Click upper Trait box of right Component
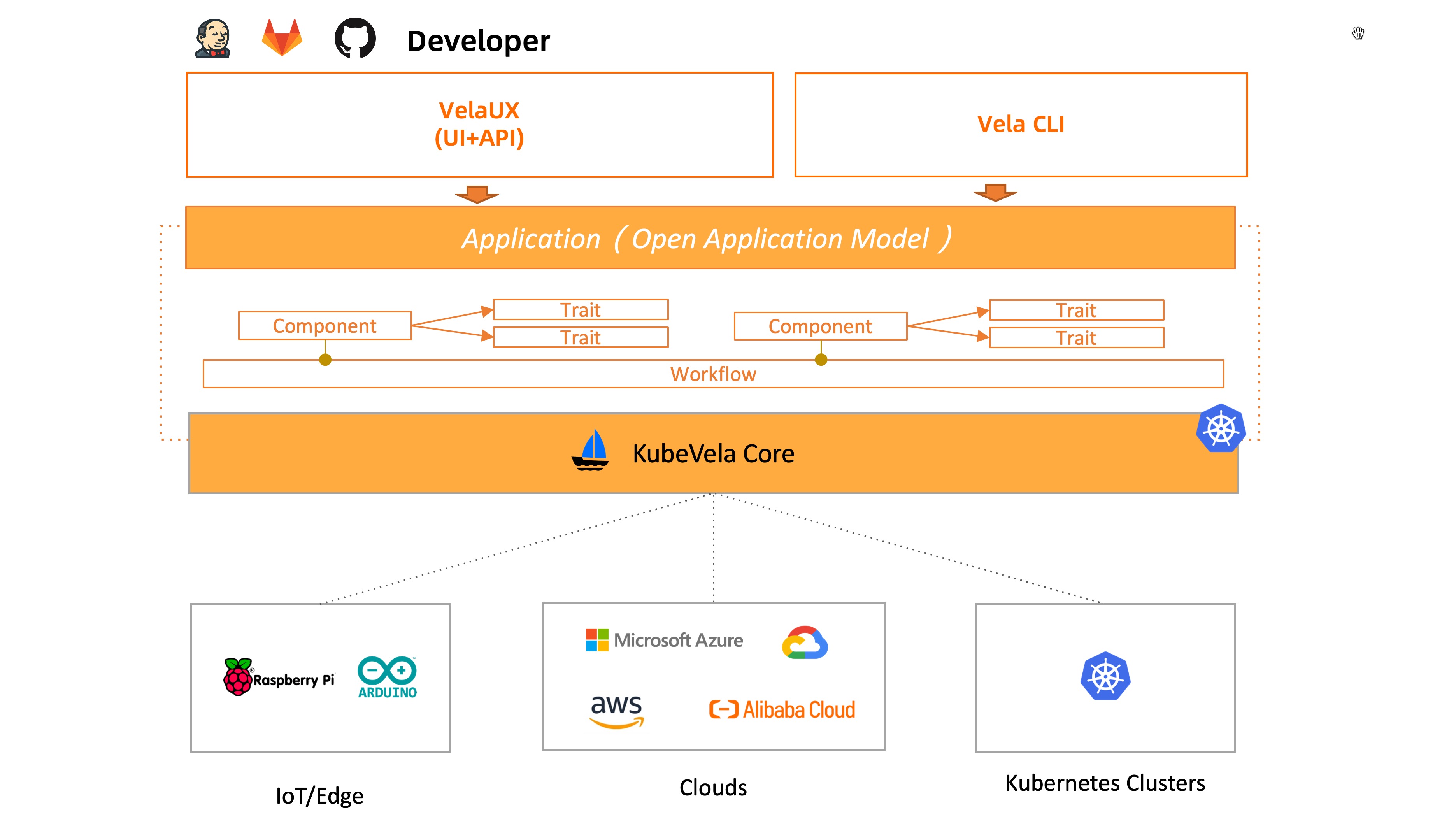 (1076, 310)
